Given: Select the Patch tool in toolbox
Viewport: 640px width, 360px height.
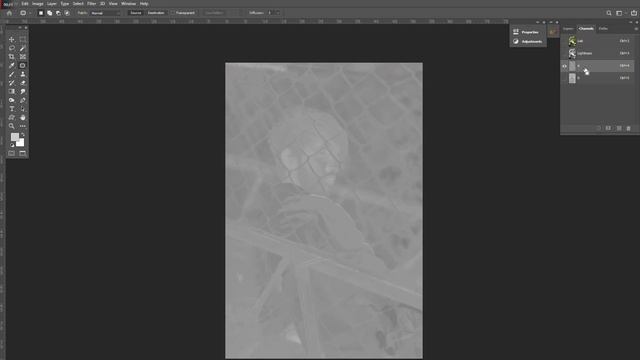Looking at the screenshot, I should 22,65.
